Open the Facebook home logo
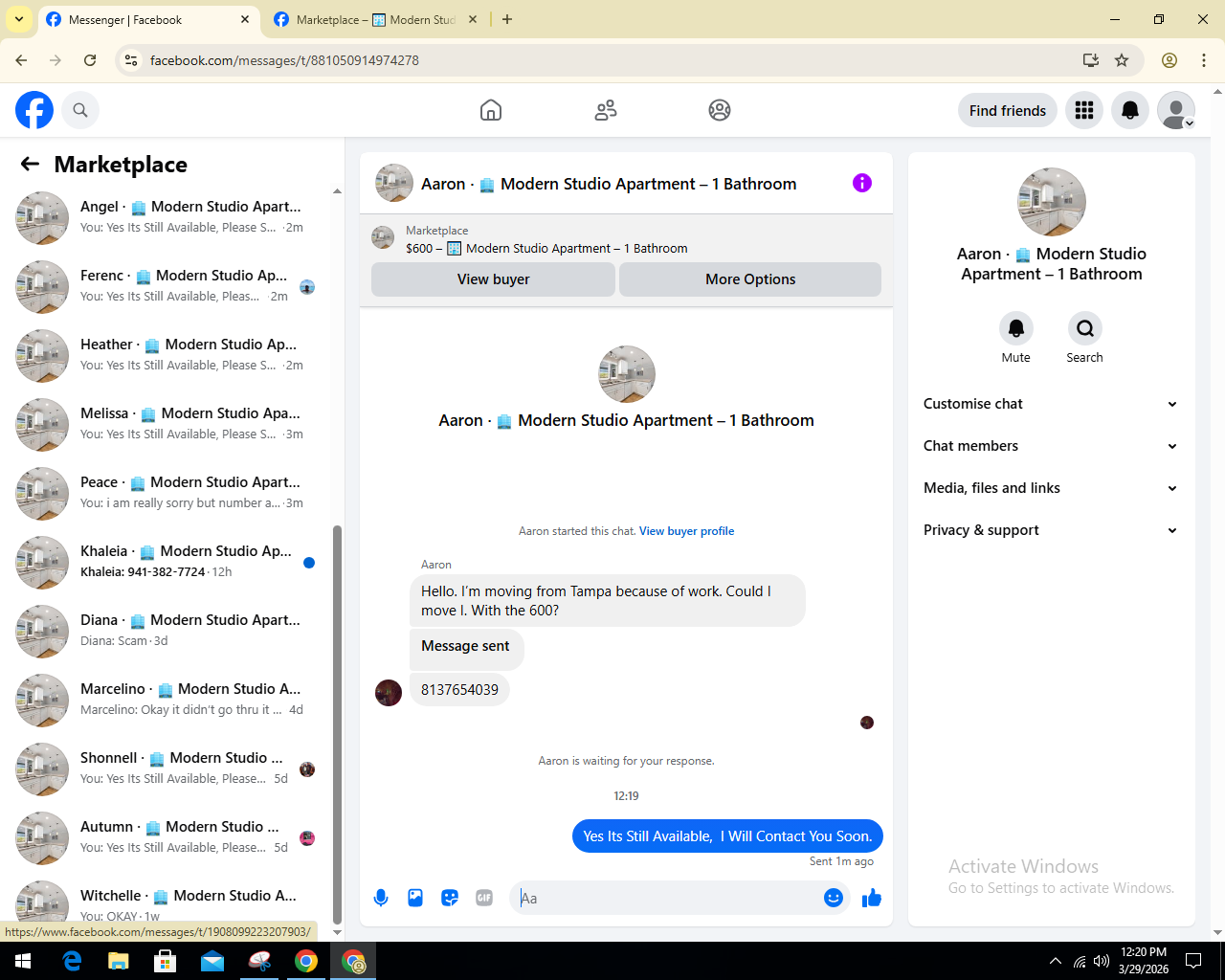The height and width of the screenshot is (980, 1225). click(x=34, y=110)
